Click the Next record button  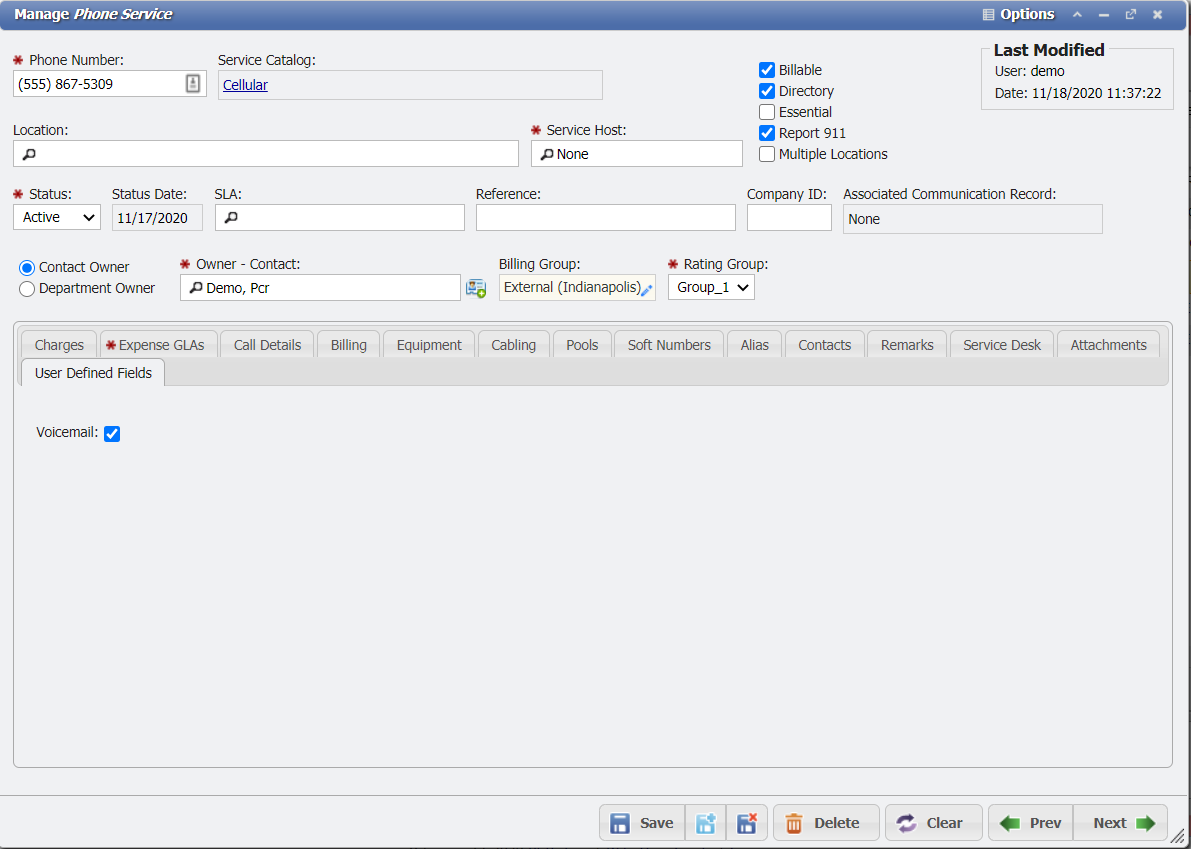1119,822
